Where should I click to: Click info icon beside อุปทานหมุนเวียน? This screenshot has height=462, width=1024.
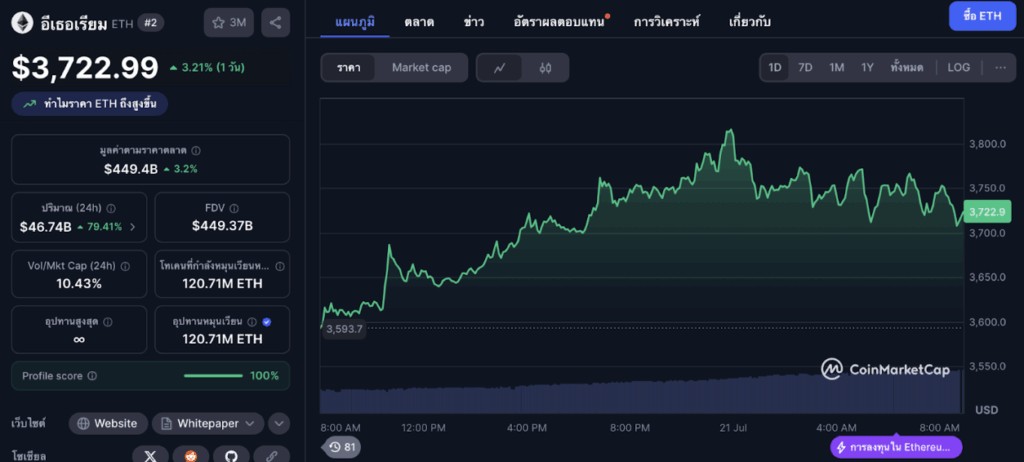(251, 322)
